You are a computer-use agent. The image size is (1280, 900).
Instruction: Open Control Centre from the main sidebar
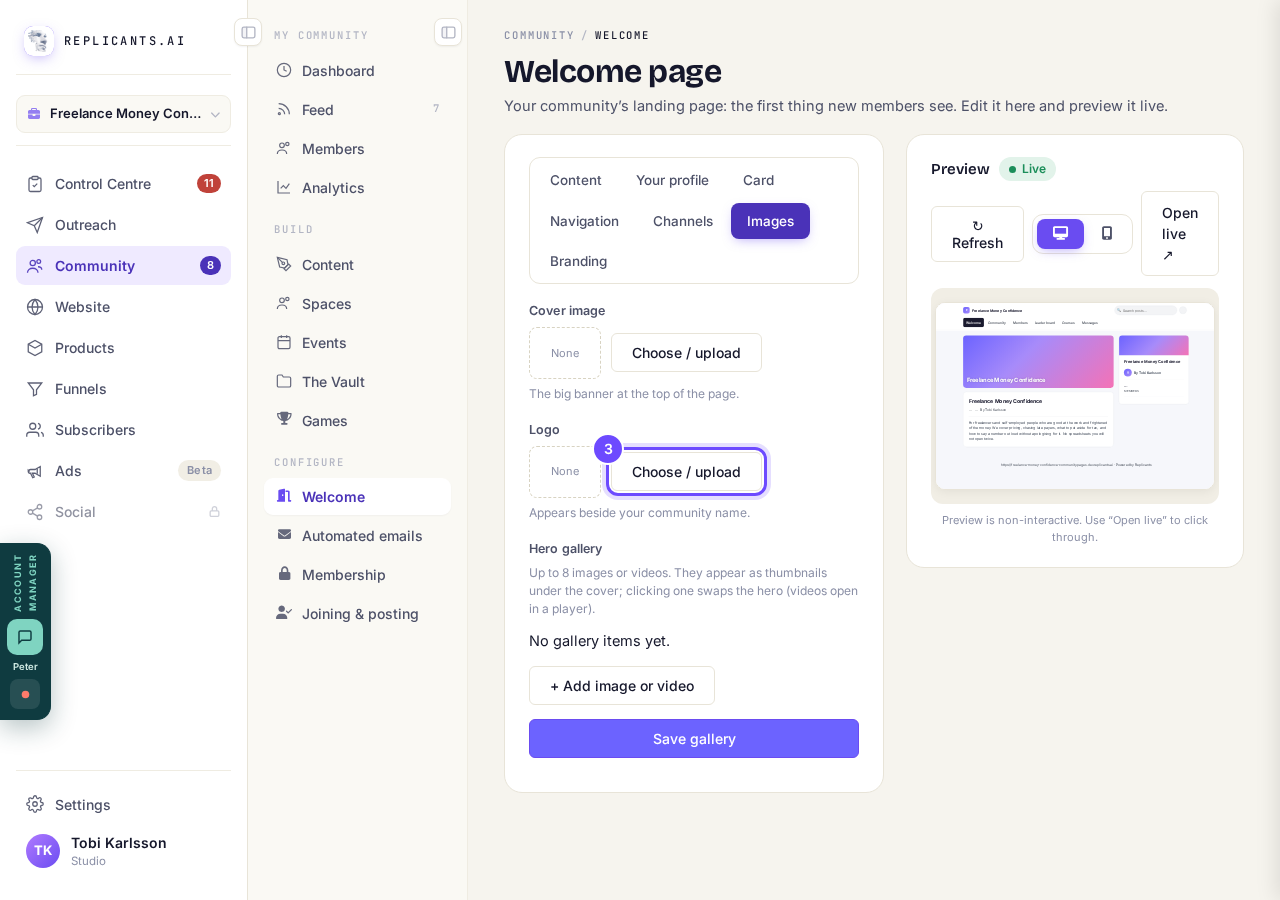click(x=123, y=184)
